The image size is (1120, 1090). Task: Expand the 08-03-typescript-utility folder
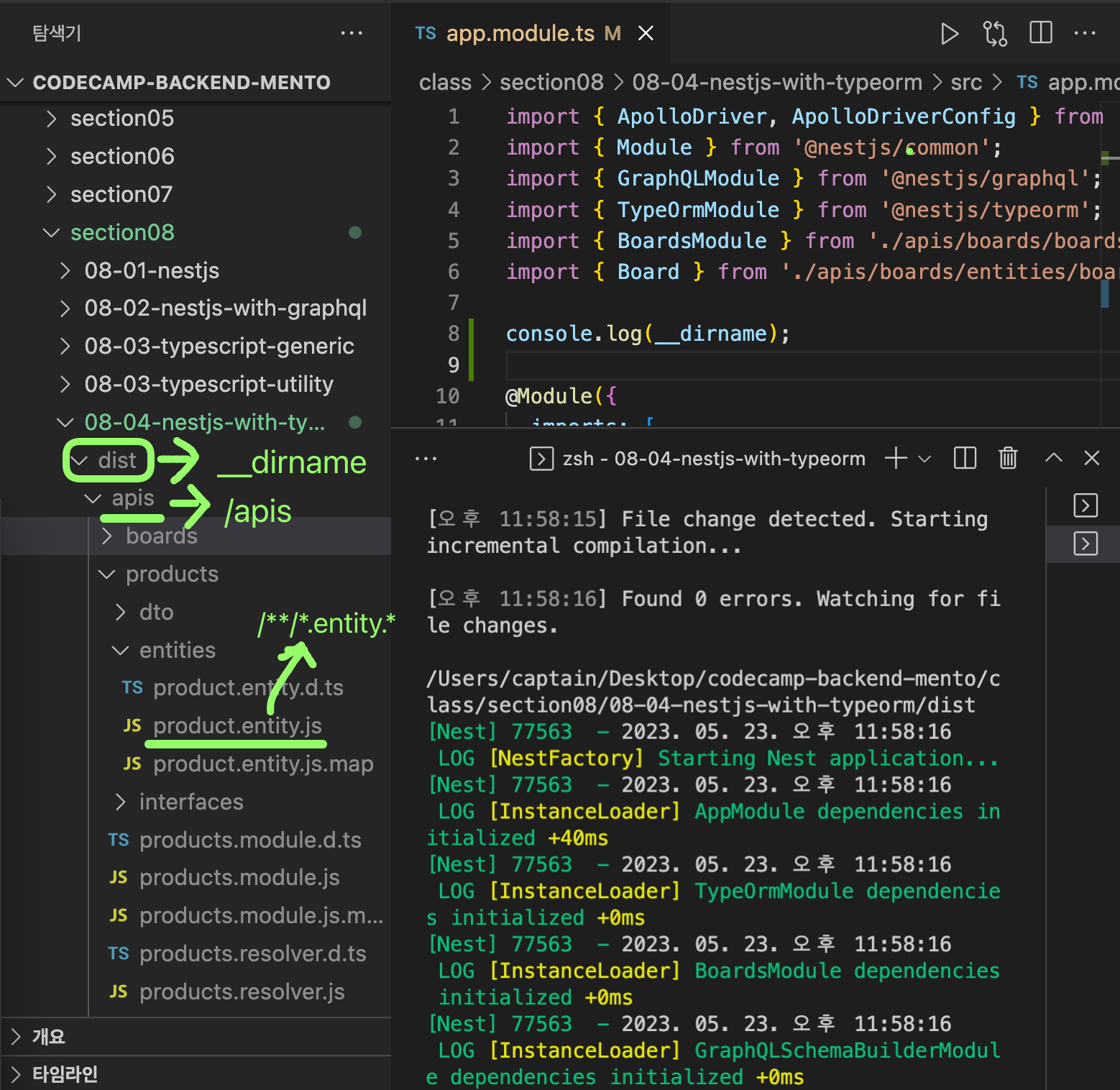click(x=196, y=385)
